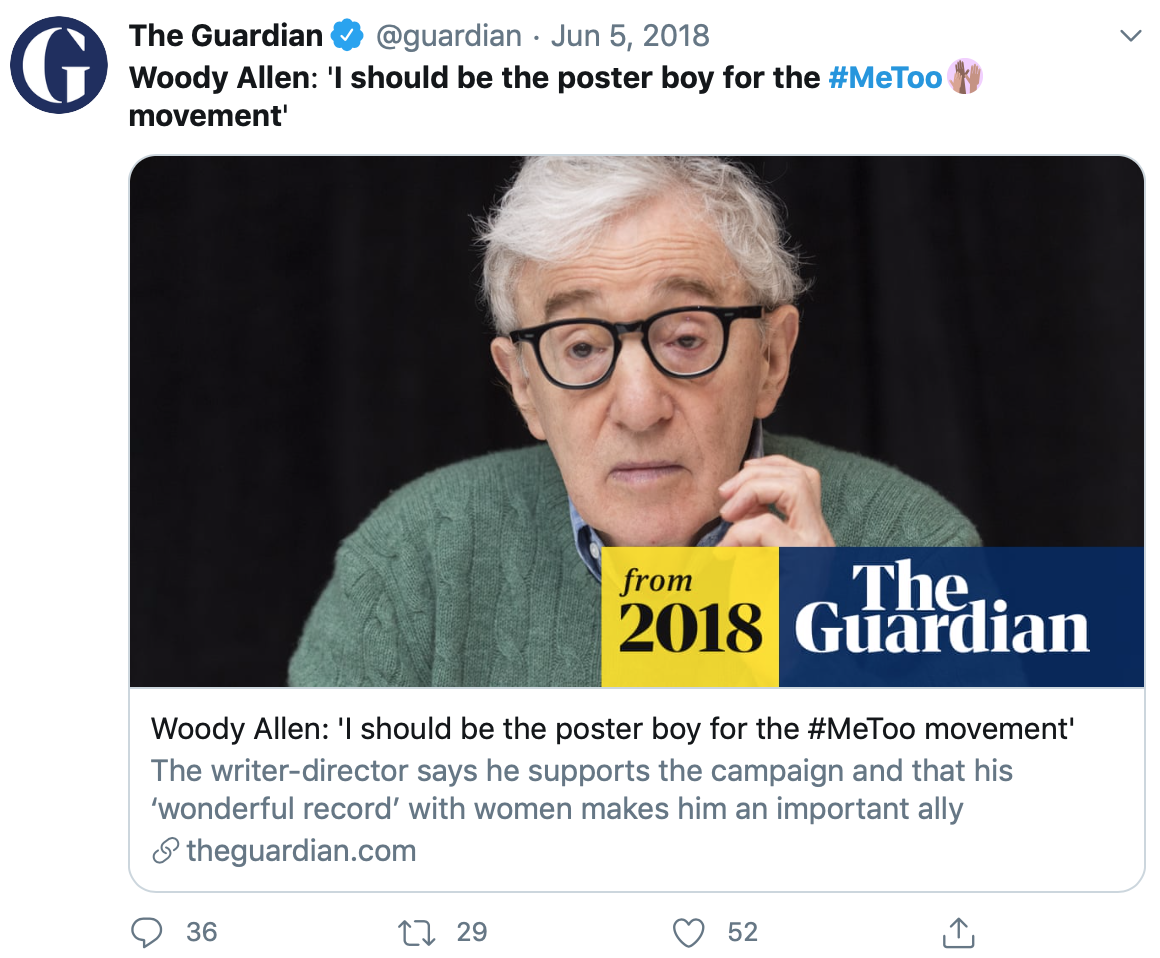Image resolution: width=1160 pixels, height=958 pixels.
Task: Click the yellow 'from 2018' badge
Action: (x=690, y=617)
